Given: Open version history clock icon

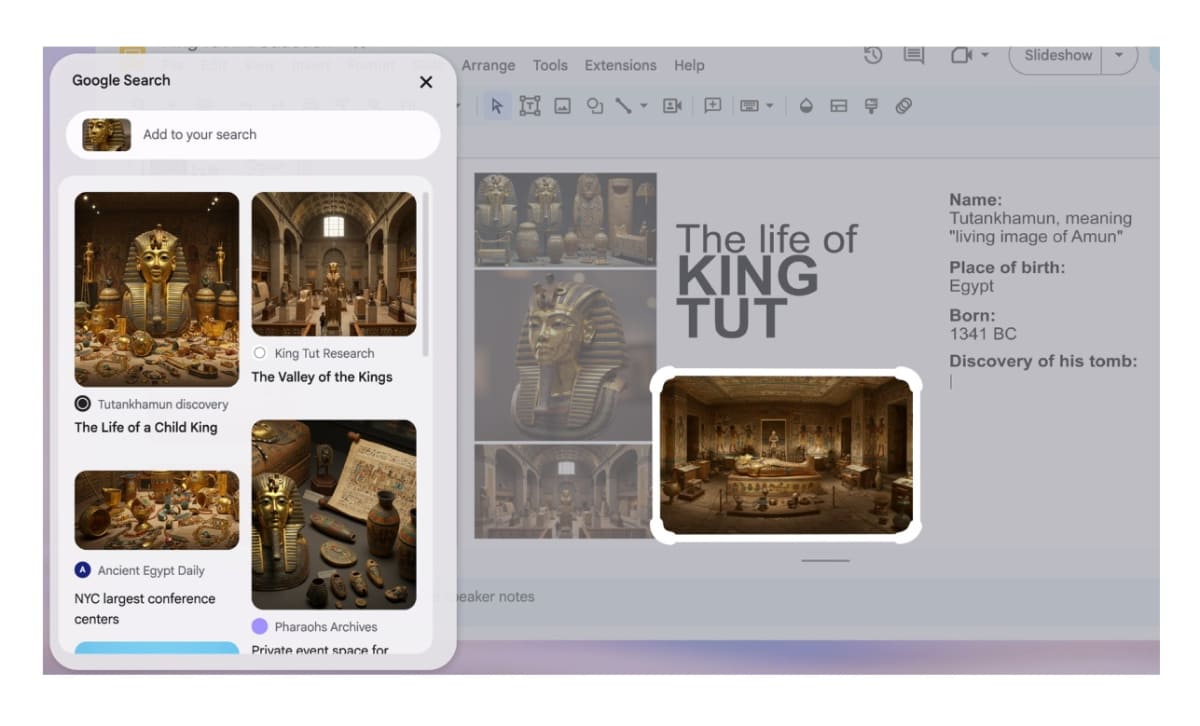Looking at the screenshot, I should [x=873, y=56].
